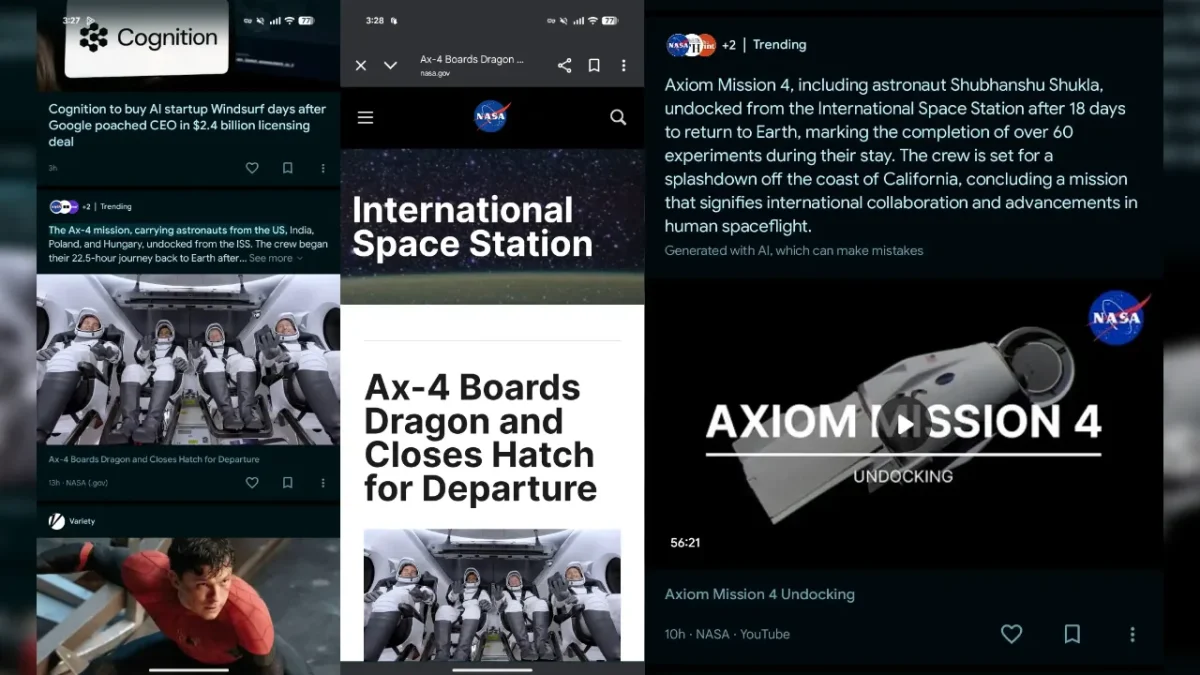
Task: Play the Axiom Mission 4 Undocking video
Action: [904, 424]
